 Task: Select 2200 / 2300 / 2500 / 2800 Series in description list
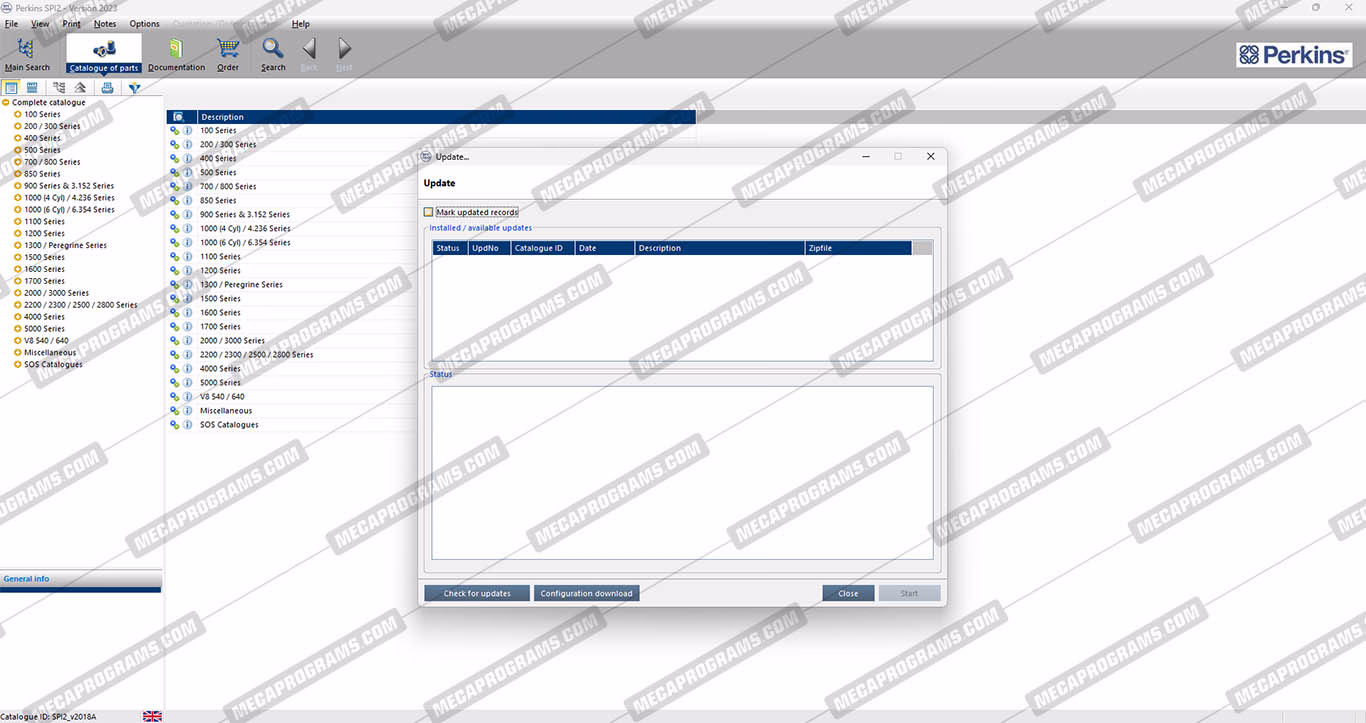click(257, 354)
